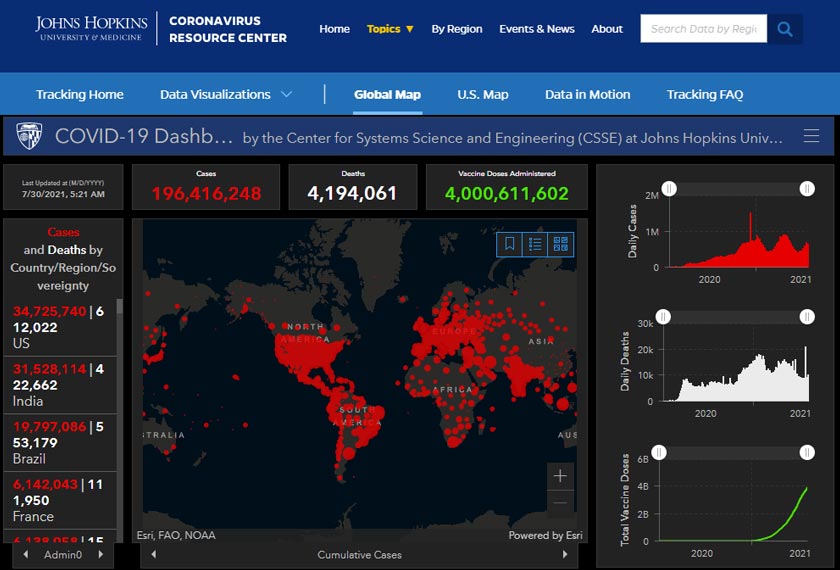840x570 pixels.
Task: Zoom out on the map
Action: point(560,502)
